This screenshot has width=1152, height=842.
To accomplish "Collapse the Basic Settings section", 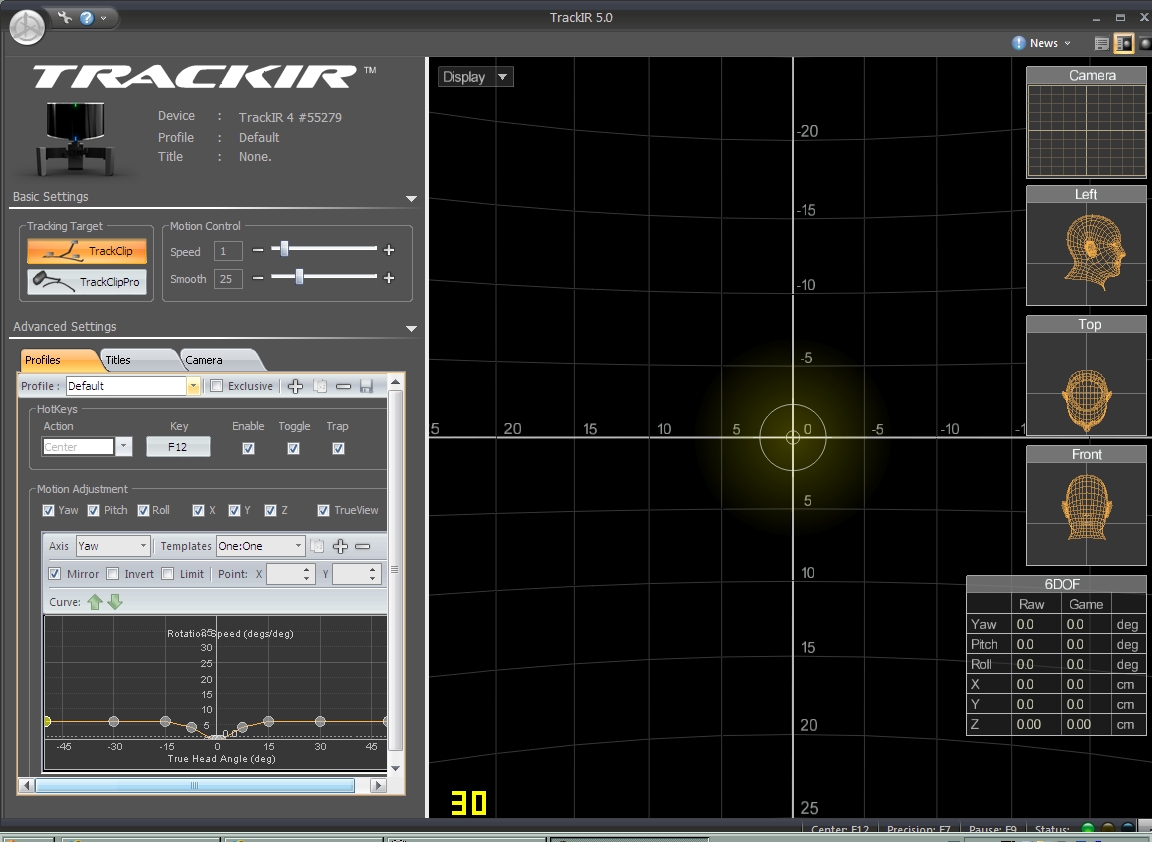I will pyautogui.click(x=411, y=198).
